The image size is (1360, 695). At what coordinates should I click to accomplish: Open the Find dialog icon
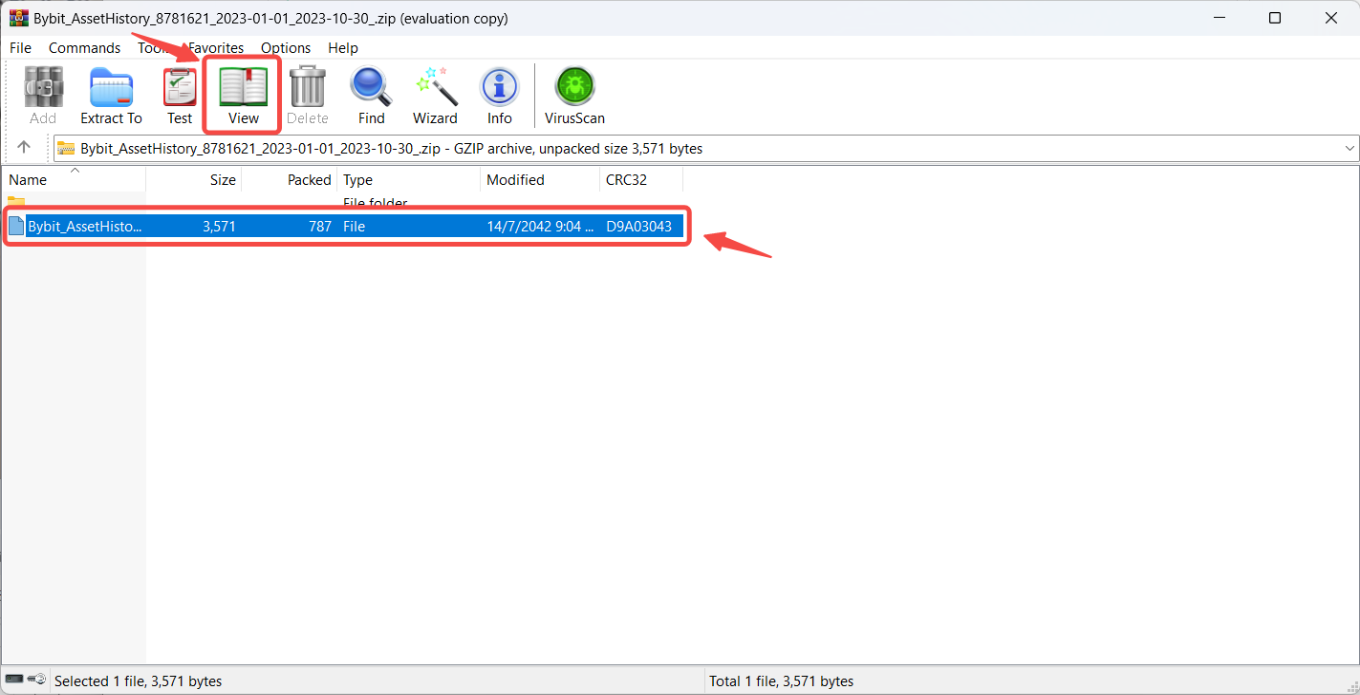[370, 95]
